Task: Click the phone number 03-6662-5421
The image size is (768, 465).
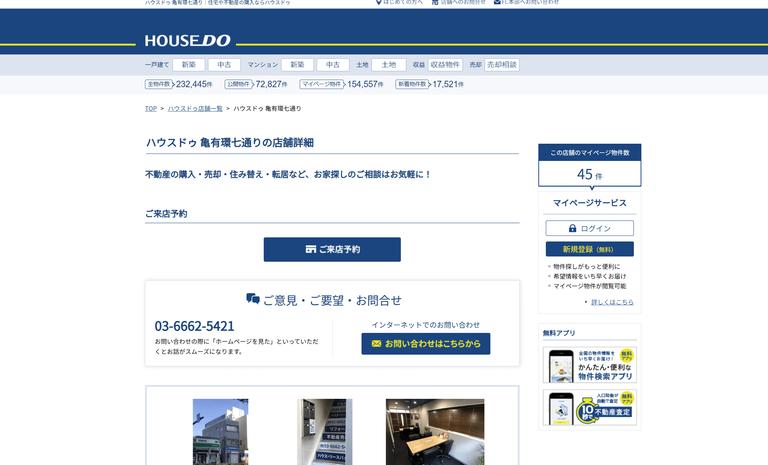Action: point(194,326)
